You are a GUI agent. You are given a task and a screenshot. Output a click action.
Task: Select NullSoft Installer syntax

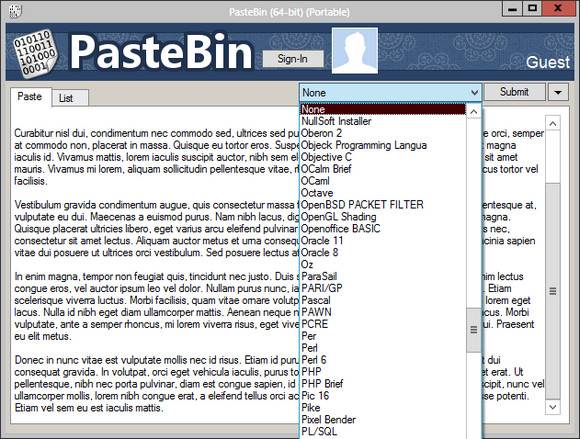(x=383, y=121)
